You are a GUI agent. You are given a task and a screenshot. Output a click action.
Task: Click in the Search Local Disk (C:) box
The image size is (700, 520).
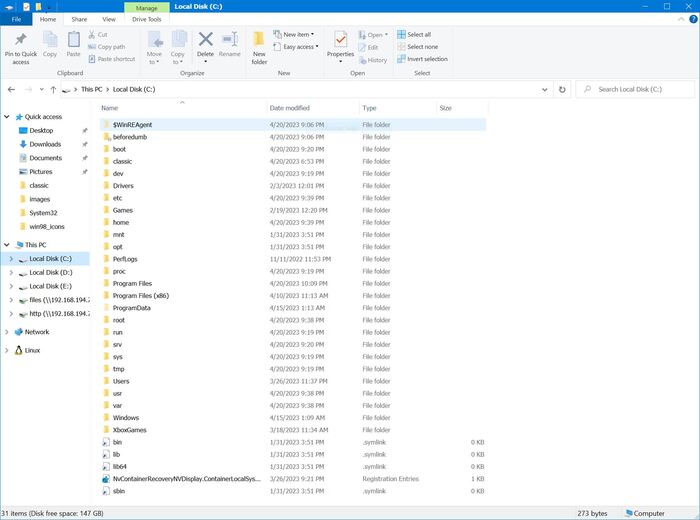(635, 89)
